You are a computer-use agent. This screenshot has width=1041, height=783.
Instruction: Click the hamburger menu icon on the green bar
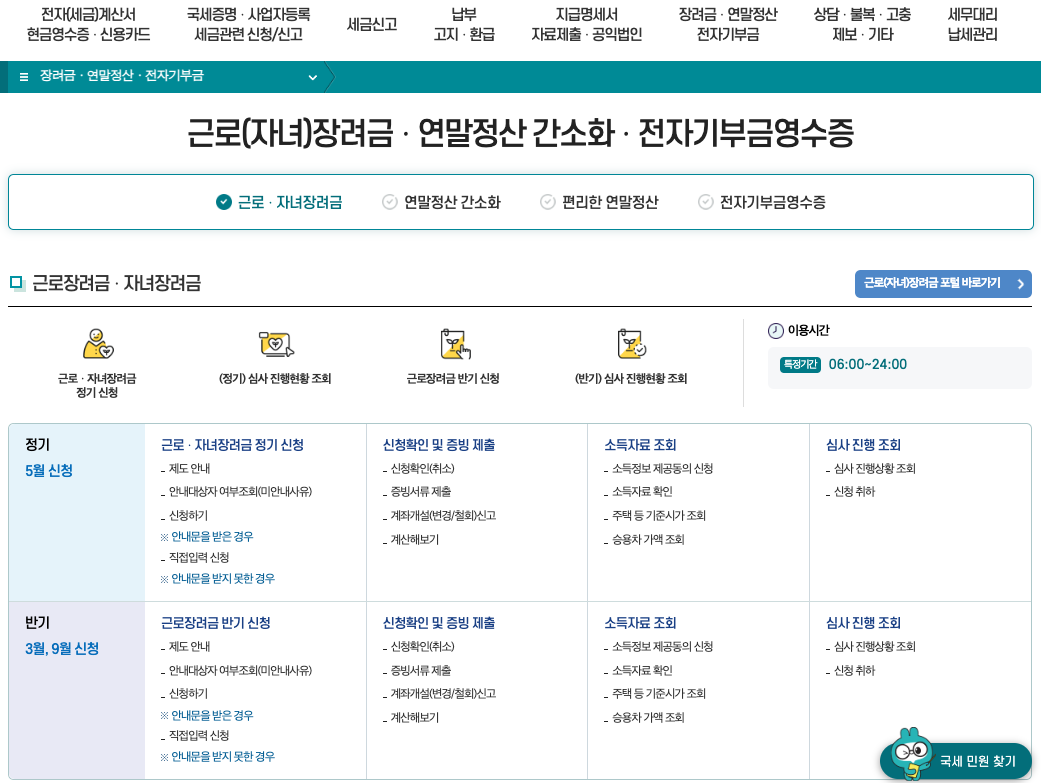pyautogui.click(x=23, y=76)
